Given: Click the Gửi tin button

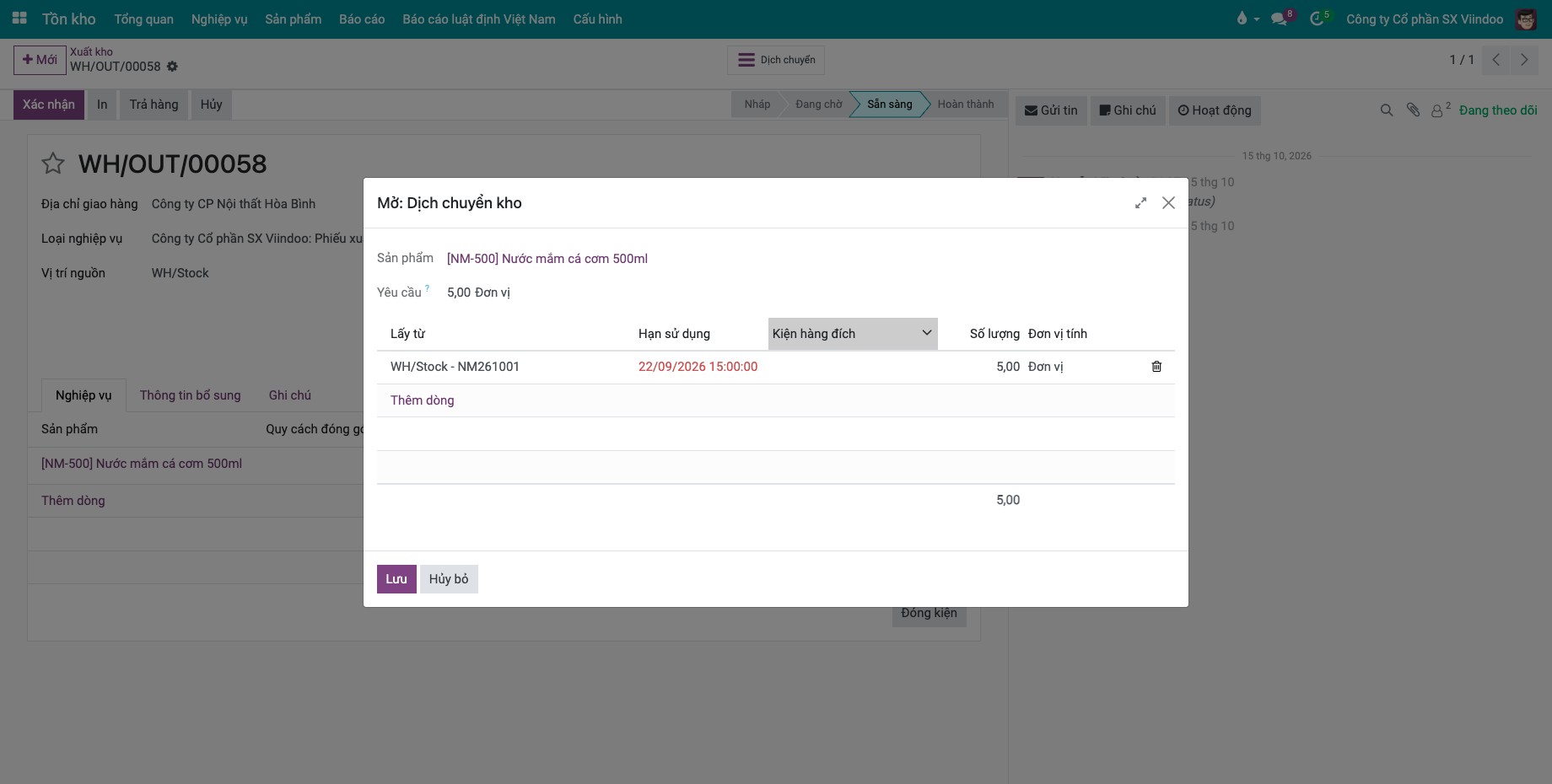Looking at the screenshot, I should tap(1051, 110).
